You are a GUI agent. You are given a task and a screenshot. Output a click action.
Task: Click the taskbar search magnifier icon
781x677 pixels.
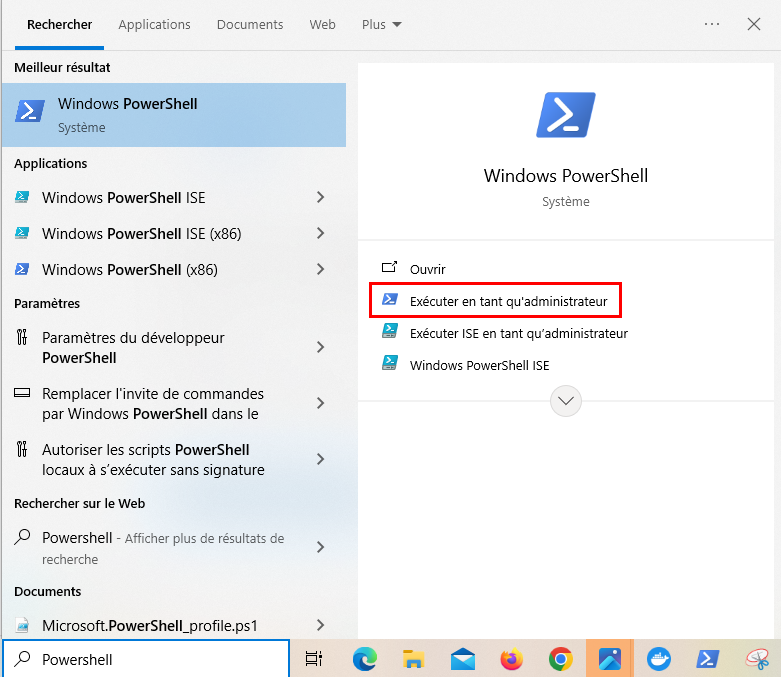22,659
